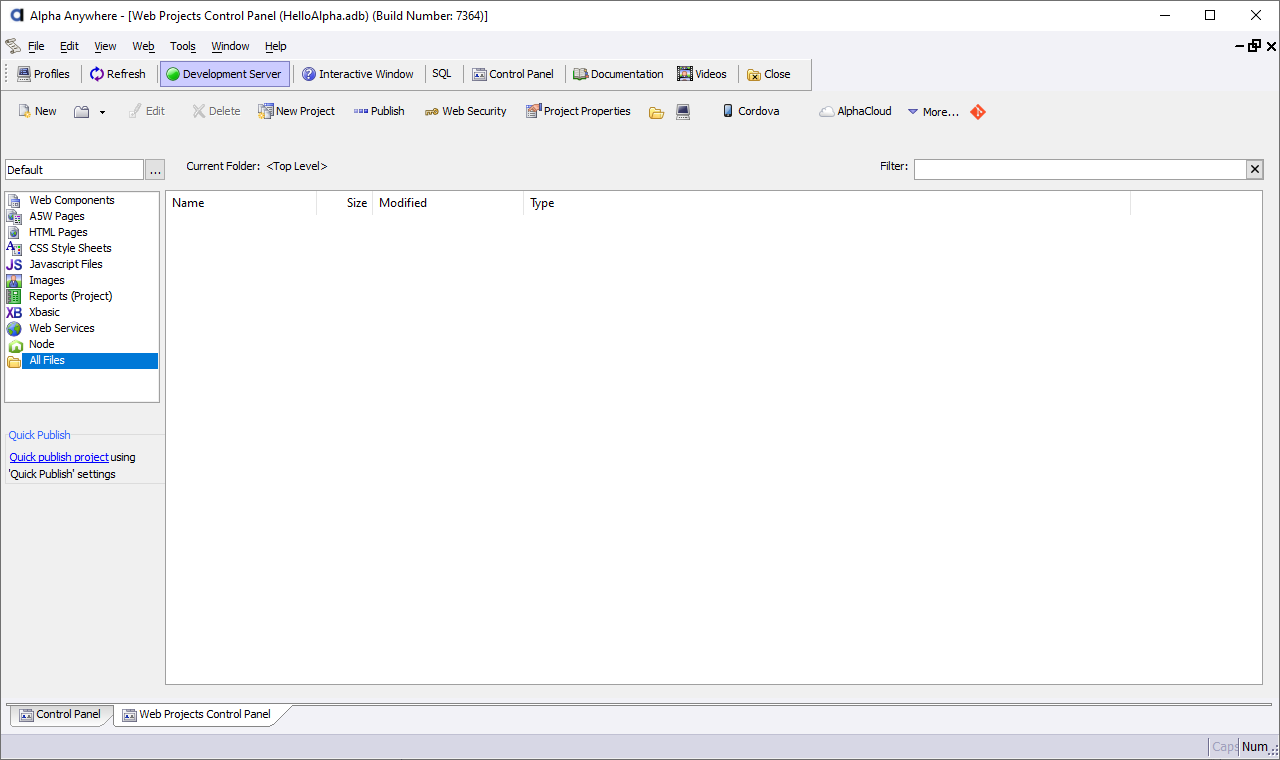The height and width of the screenshot is (760, 1280).
Task: Click the Edit toolbar button
Action: (147, 111)
